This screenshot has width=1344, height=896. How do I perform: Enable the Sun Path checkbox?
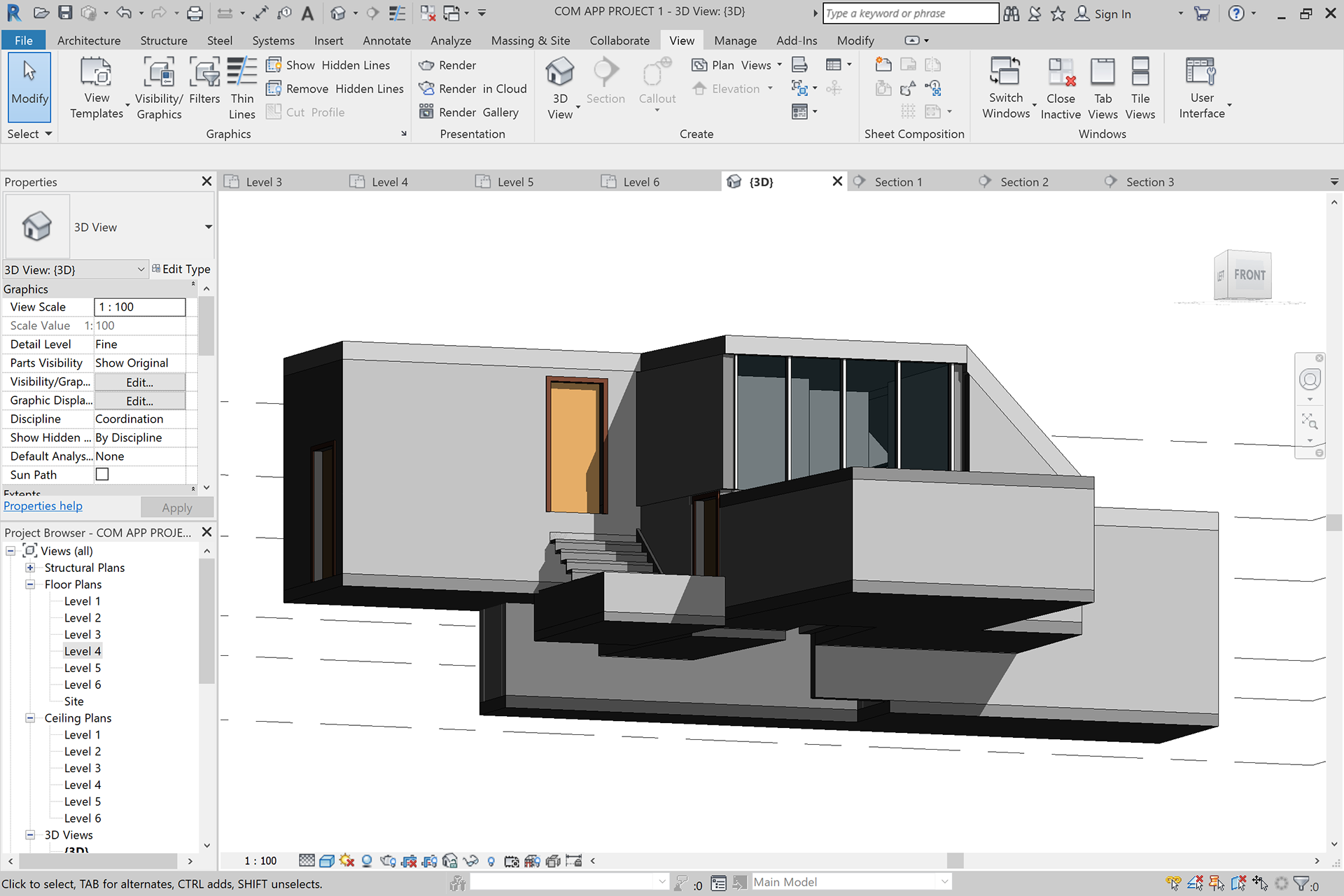tap(102, 475)
